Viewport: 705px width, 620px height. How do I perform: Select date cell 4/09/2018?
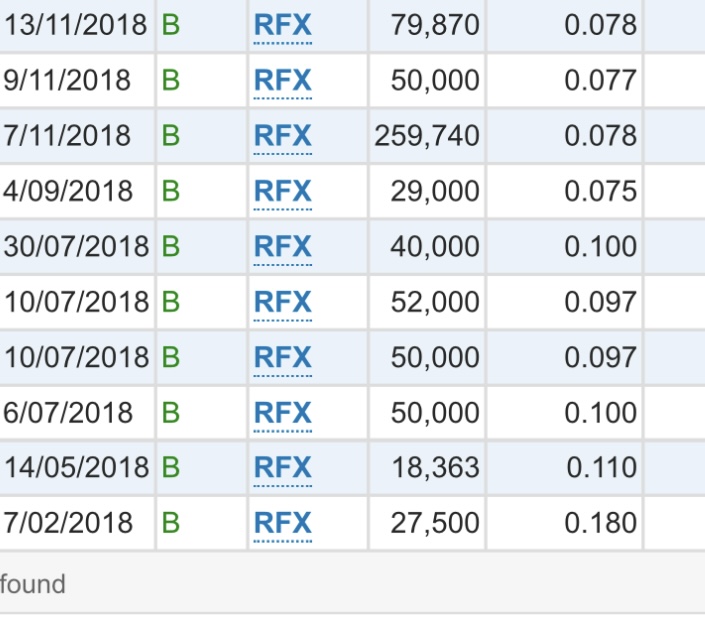68,192
